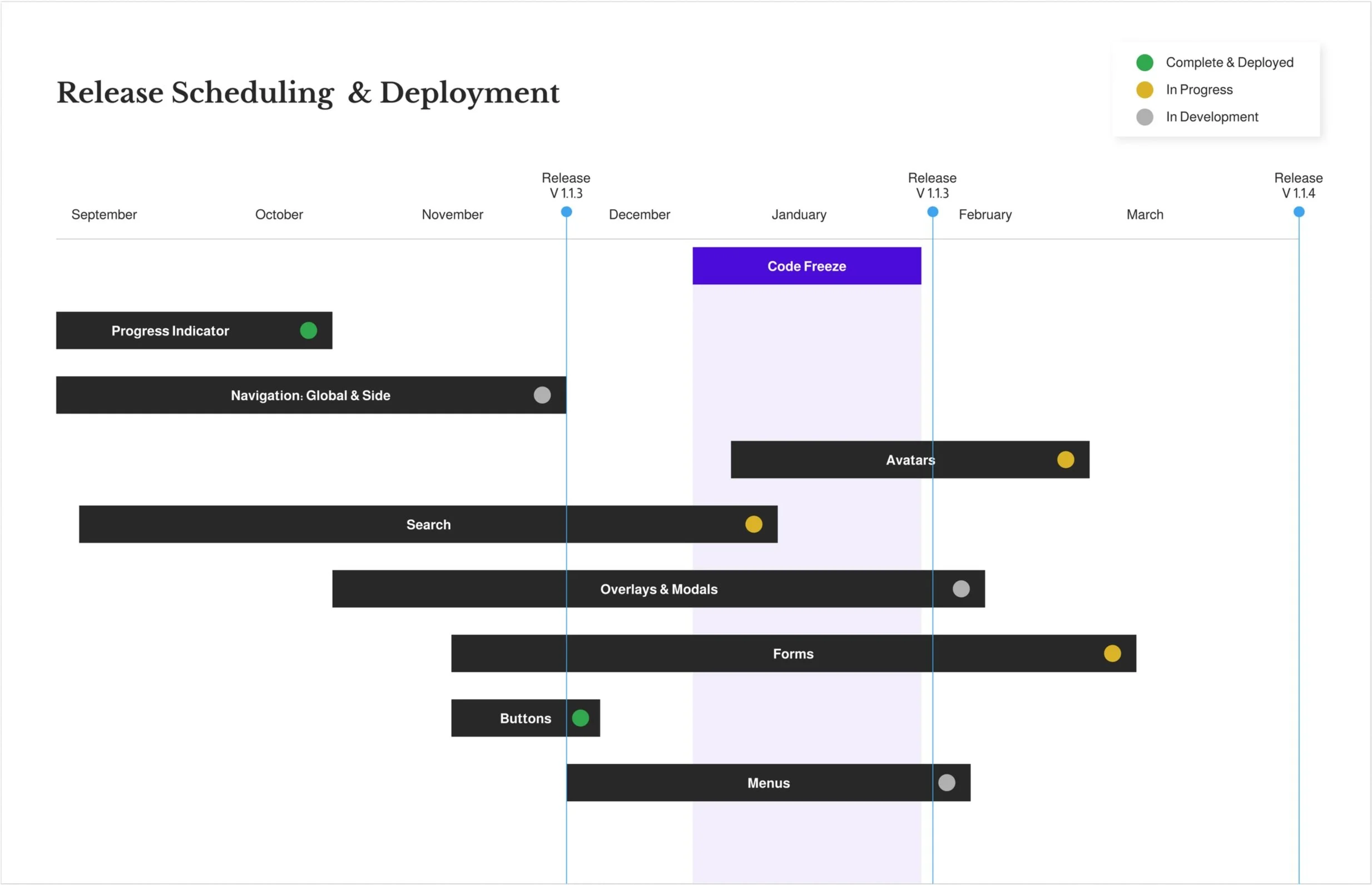
Task: Click the green status dot on Buttons bar
Action: pyautogui.click(x=580, y=718)
